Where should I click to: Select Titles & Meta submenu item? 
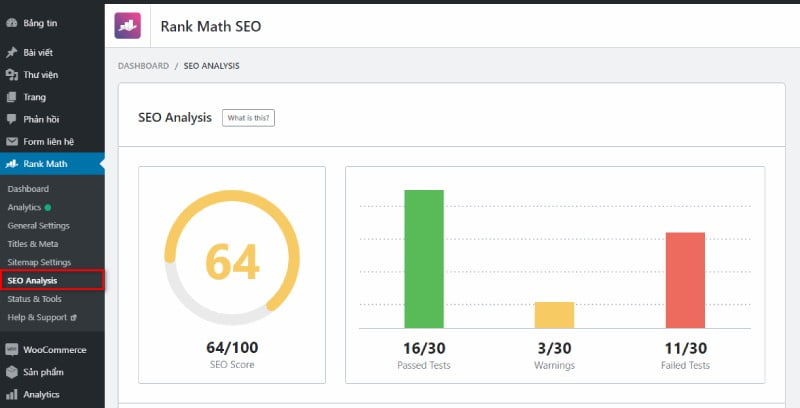click(x=32, y=244)
